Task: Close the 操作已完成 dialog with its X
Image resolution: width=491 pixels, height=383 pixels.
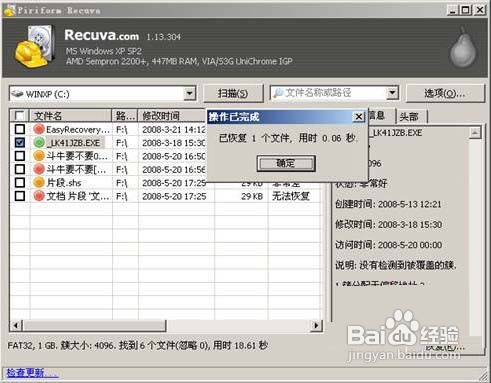Action: coord(359,117)
